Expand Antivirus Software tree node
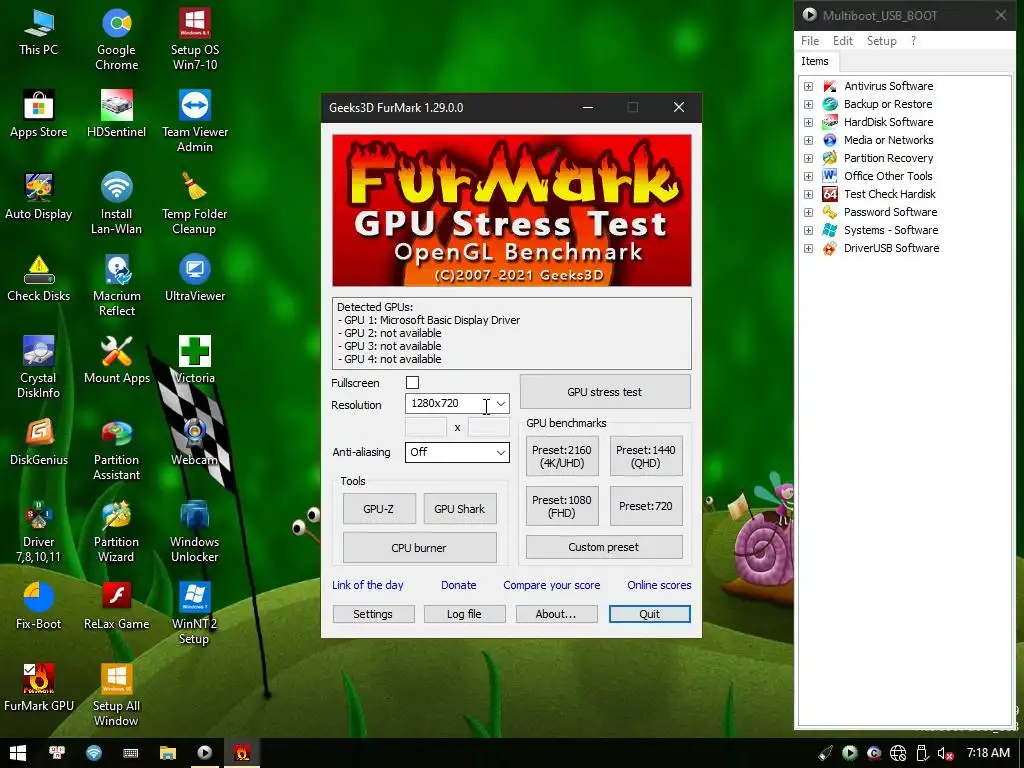The height and width of the screenshot is (768, 1024). 808,86
